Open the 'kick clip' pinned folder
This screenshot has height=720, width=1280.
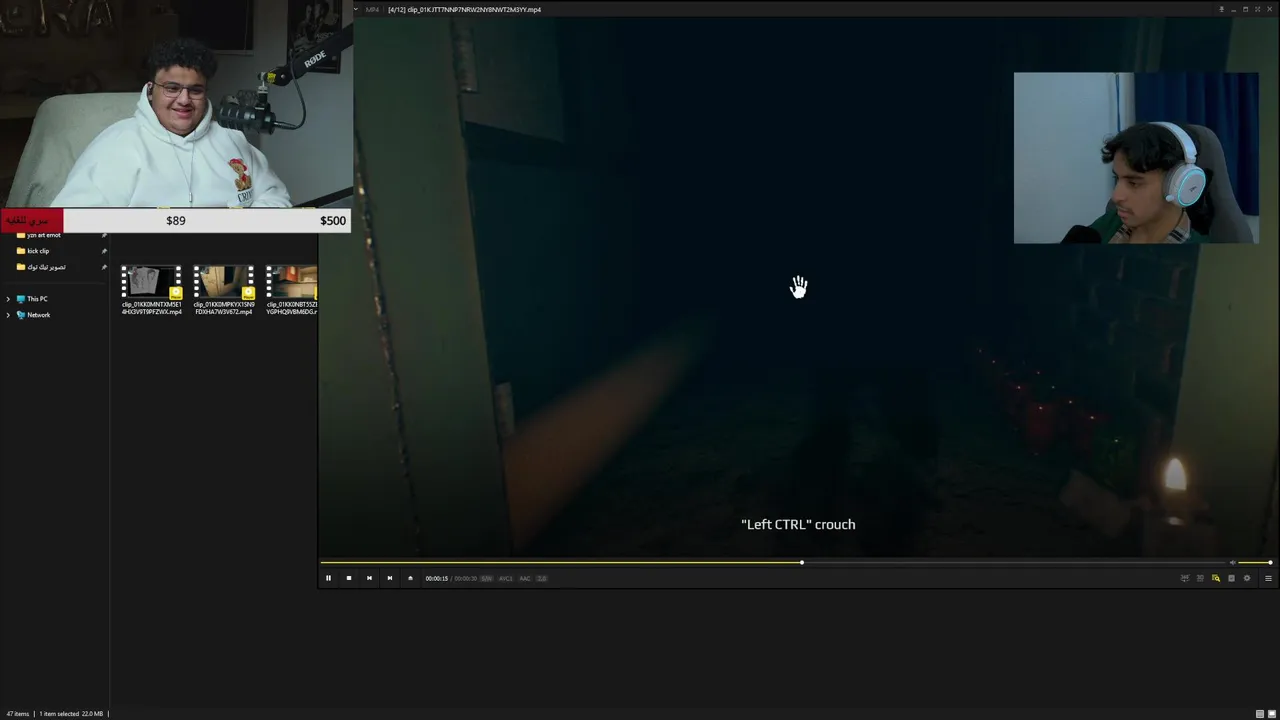(38, 251)
